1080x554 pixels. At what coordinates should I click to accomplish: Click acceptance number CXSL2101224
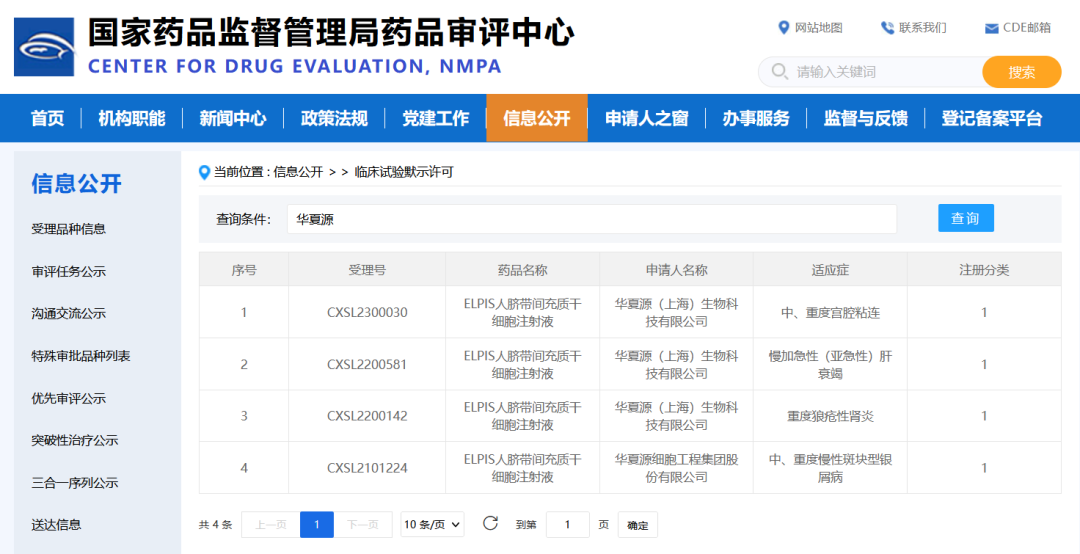[367, 468]
